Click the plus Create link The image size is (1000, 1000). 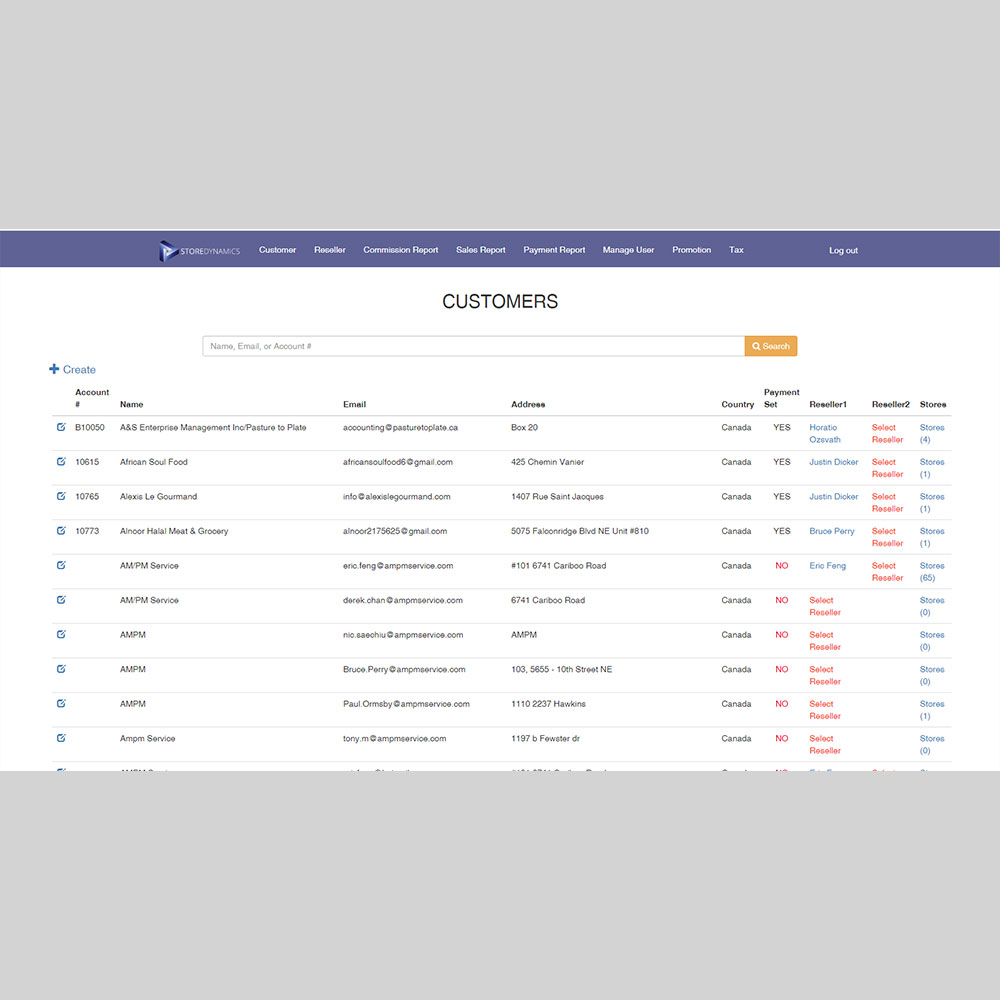click(73, 370)
